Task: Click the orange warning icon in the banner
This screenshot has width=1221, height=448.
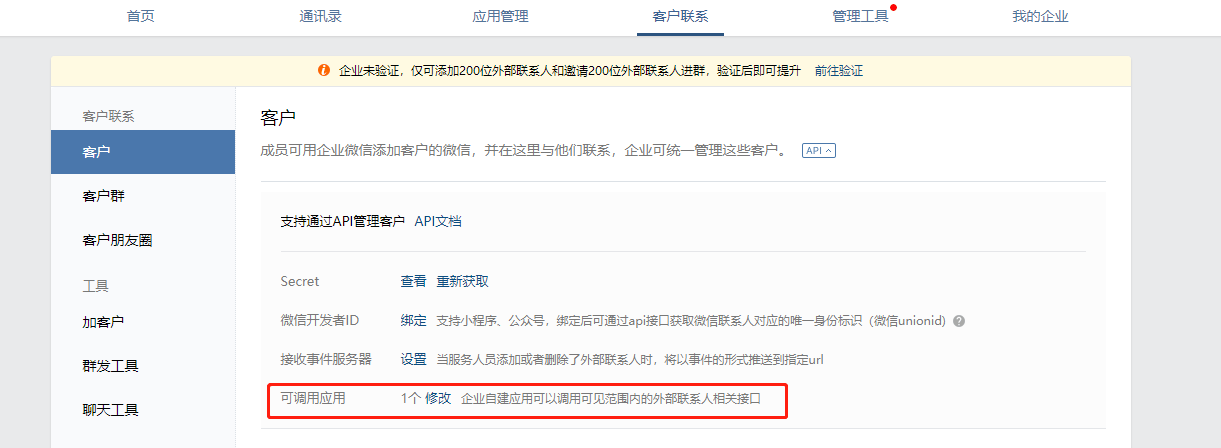Action: click(x=324, y=71)
